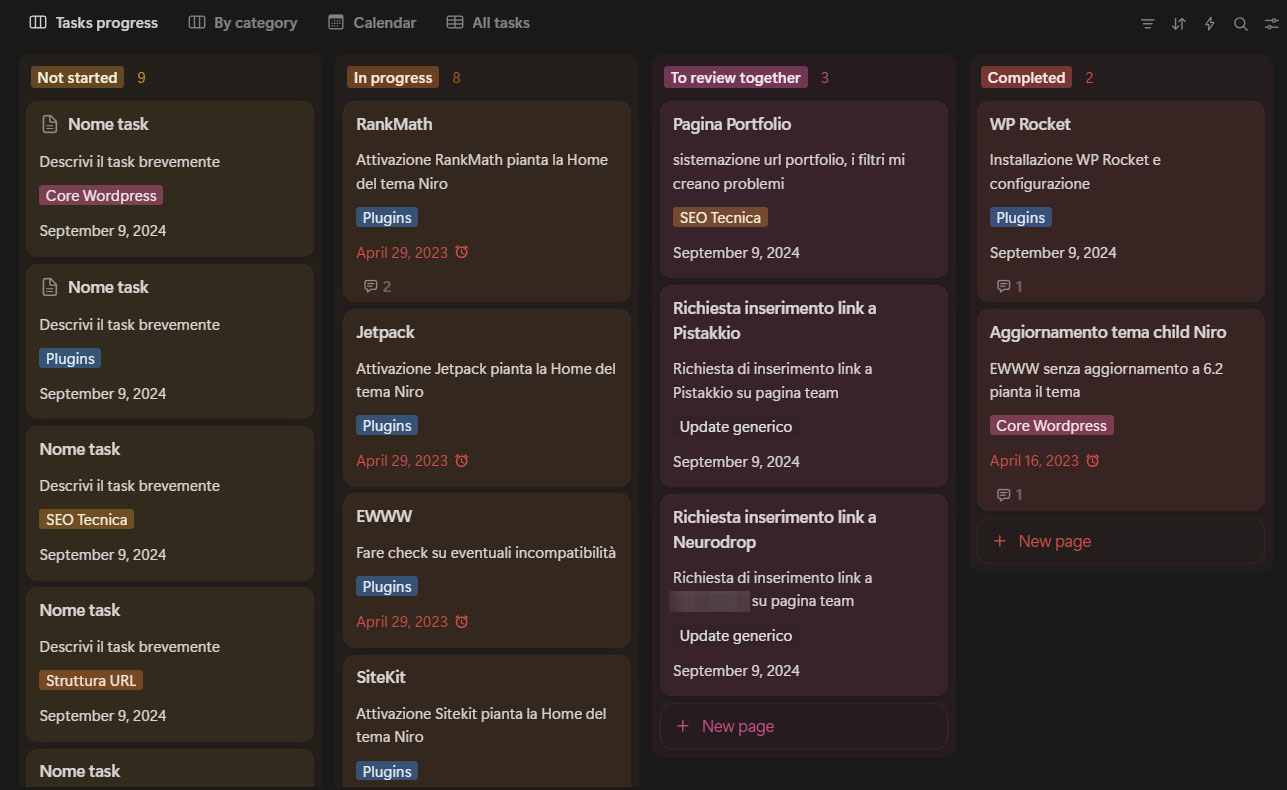Click 'Fare check su eventuali incompatibilità' text

[486, 553]
